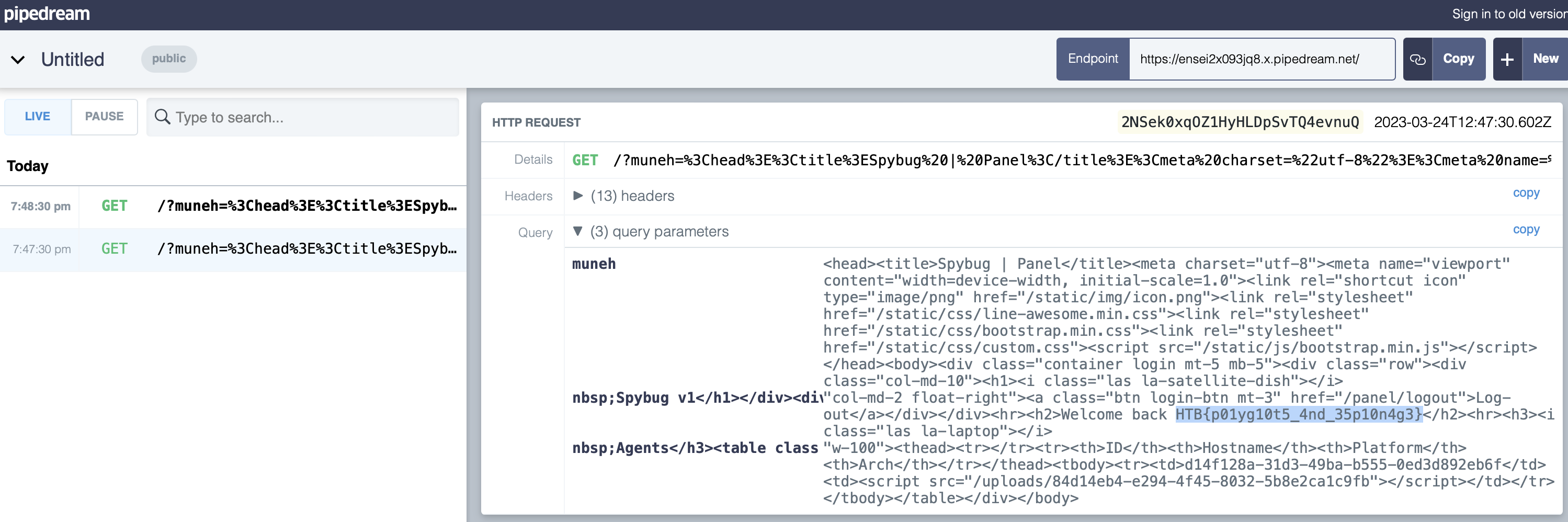
Task: Select the 7:48:30 pm GET request
Action: coord(233,206)
